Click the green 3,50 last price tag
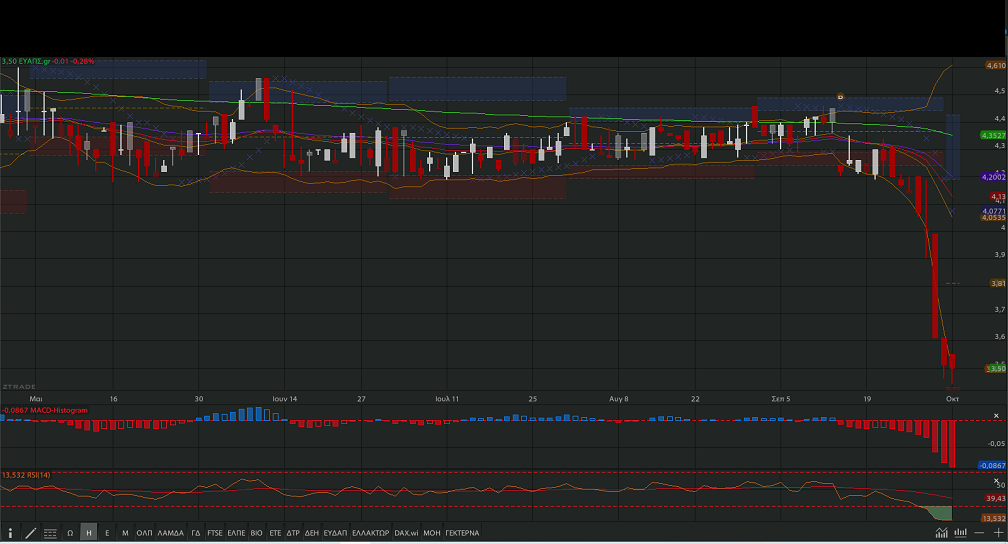This screenshot has width=1008, height=544. (996, 369)
